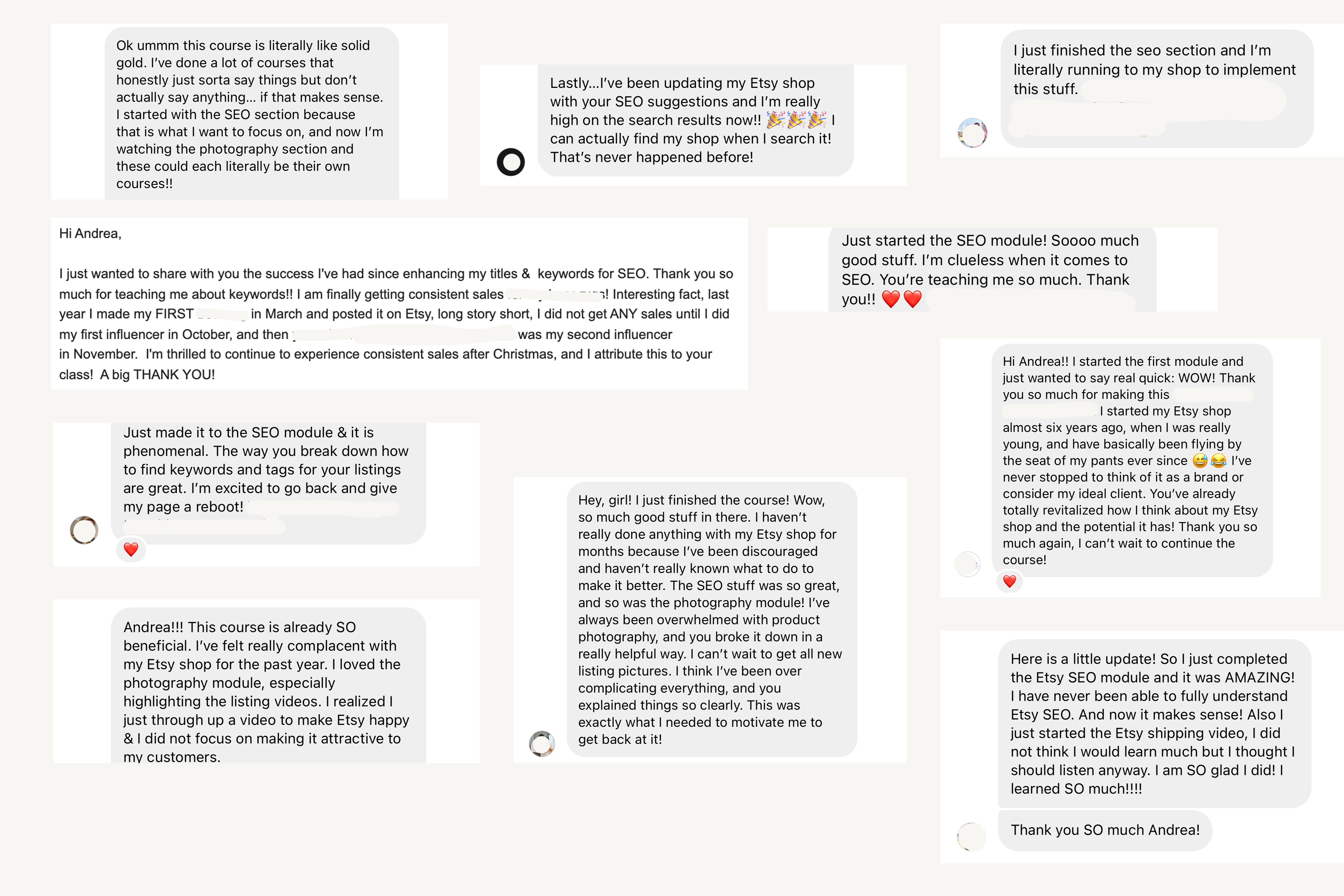Click the black ring avatar beside the "Lastly" message
Screen dimensions: 1344x896
[x=510, y=162]
